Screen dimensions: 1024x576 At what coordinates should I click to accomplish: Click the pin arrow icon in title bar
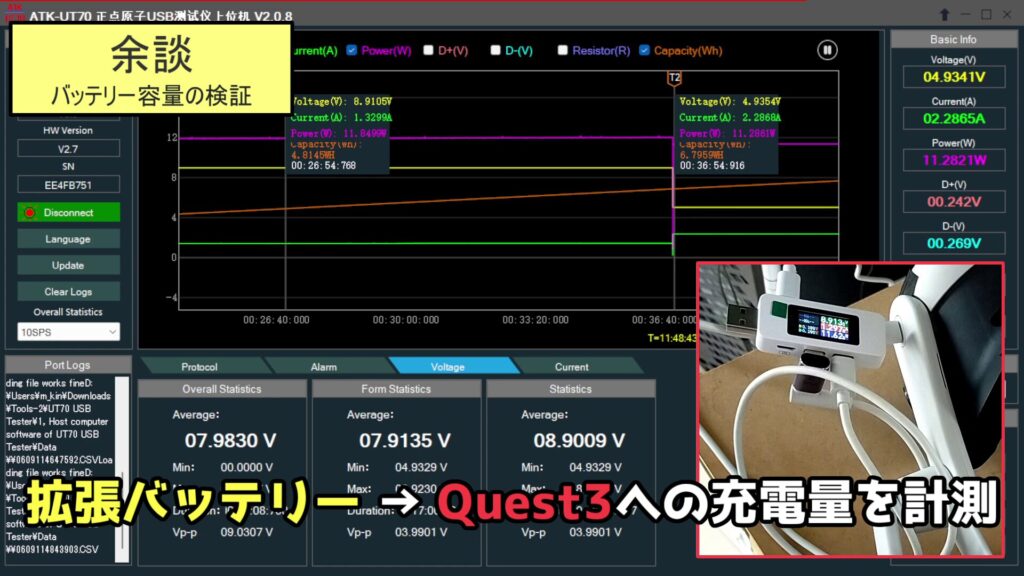pyautogui.click(x=944, y=14)
